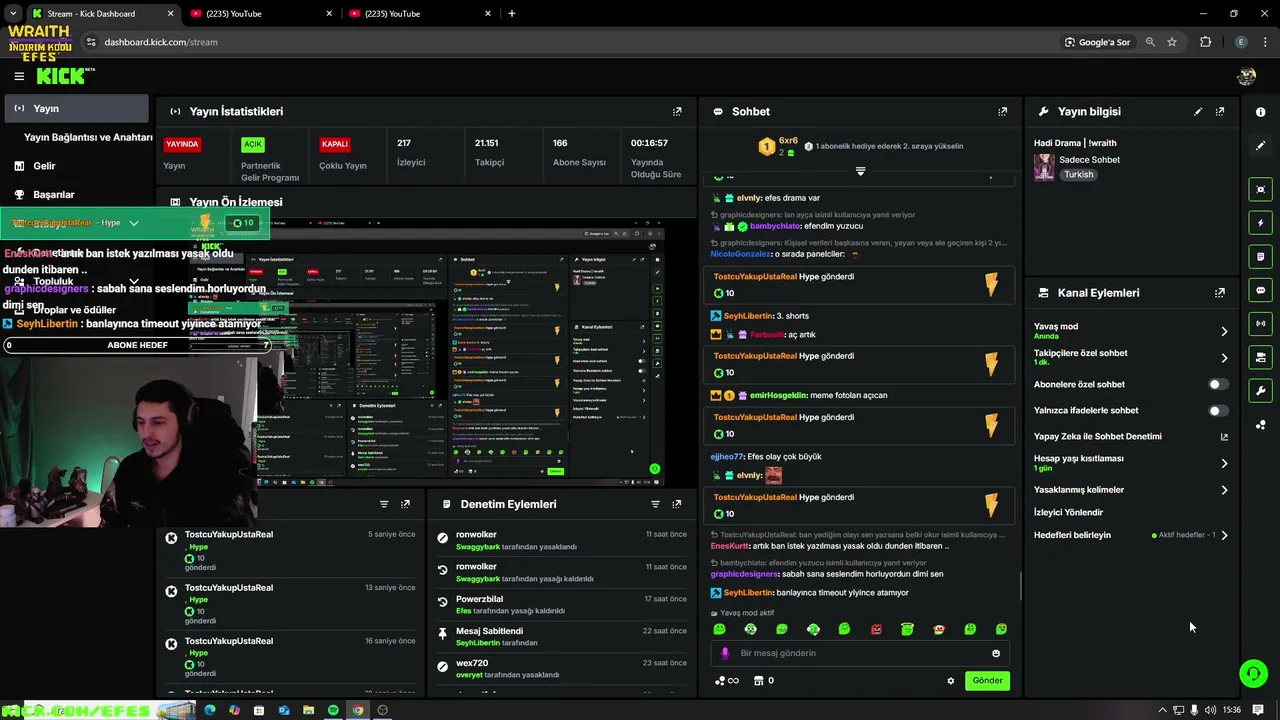This screenshot has height=720, width=1280.
Task: Click the Gönder send button
Action: coord(987,681)
